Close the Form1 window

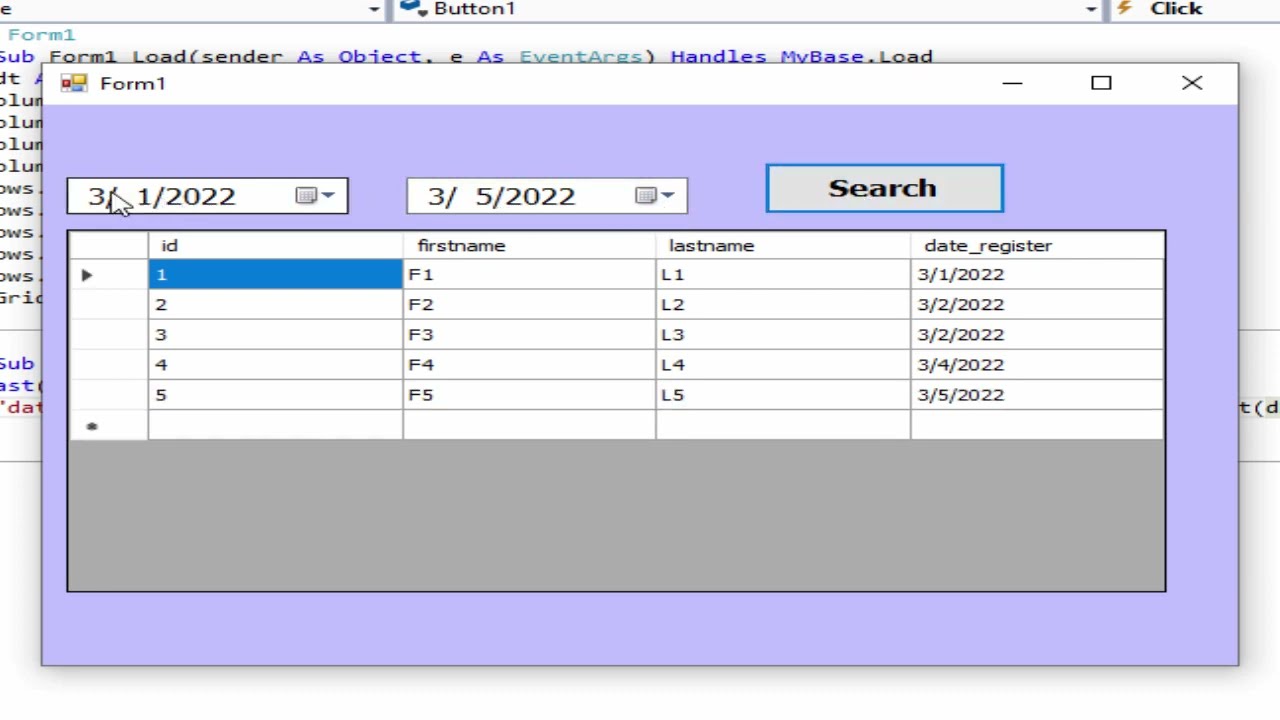point(1192,84)
